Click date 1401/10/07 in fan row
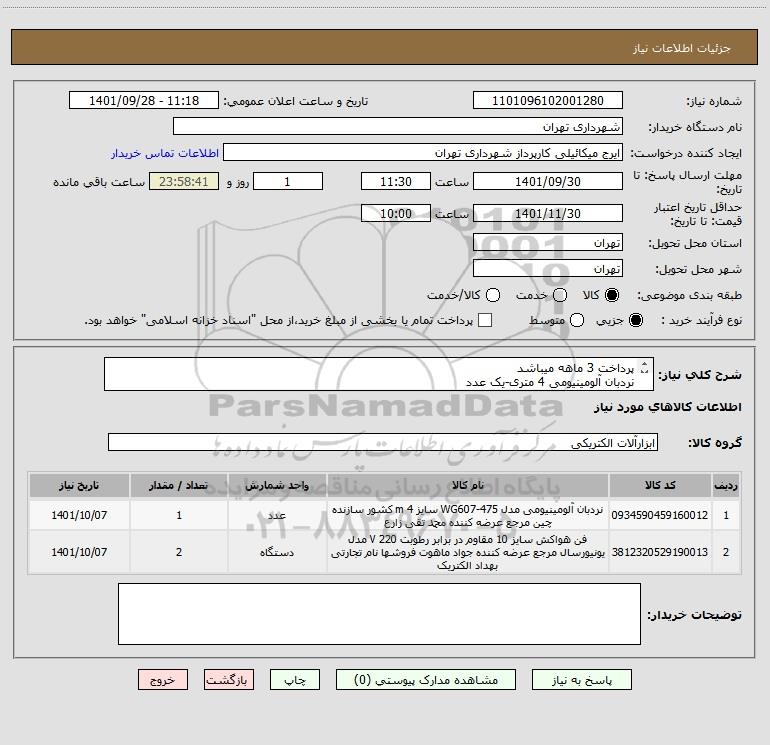Screen dimensions: 770x745 [x=79, y=552]
